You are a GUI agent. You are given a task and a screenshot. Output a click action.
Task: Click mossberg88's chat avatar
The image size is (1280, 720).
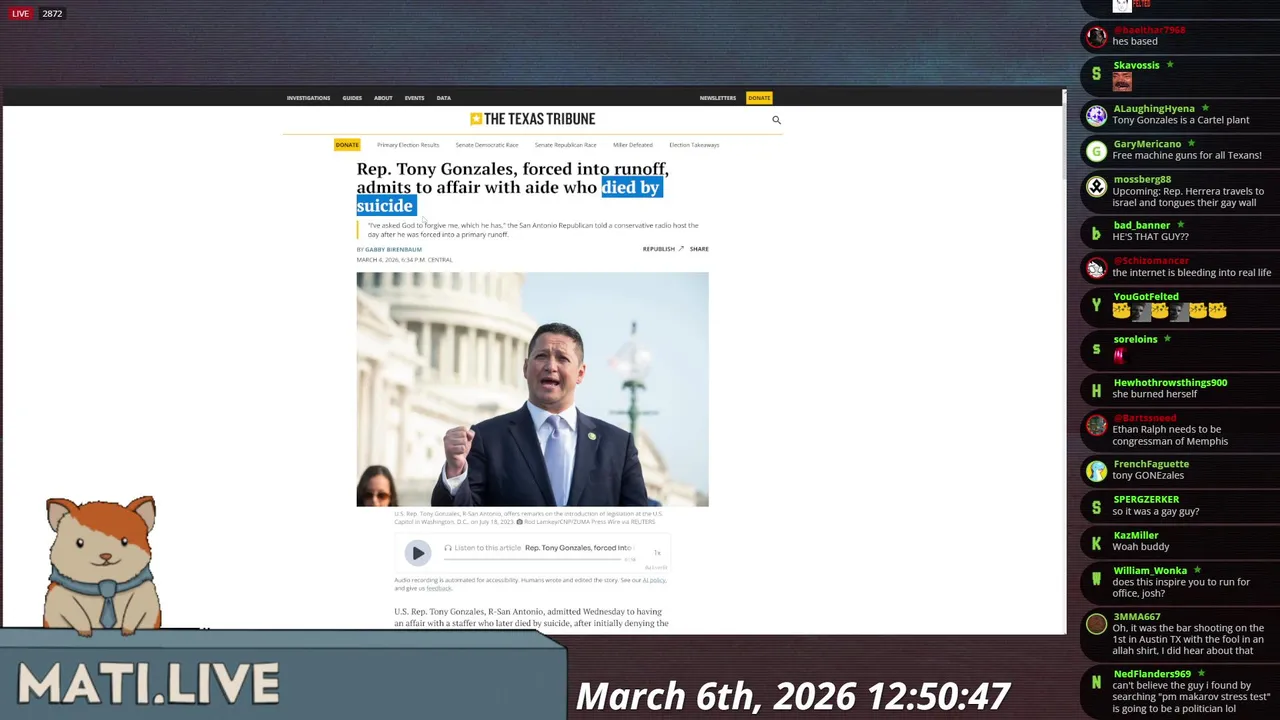click(x=1097, y=187)
